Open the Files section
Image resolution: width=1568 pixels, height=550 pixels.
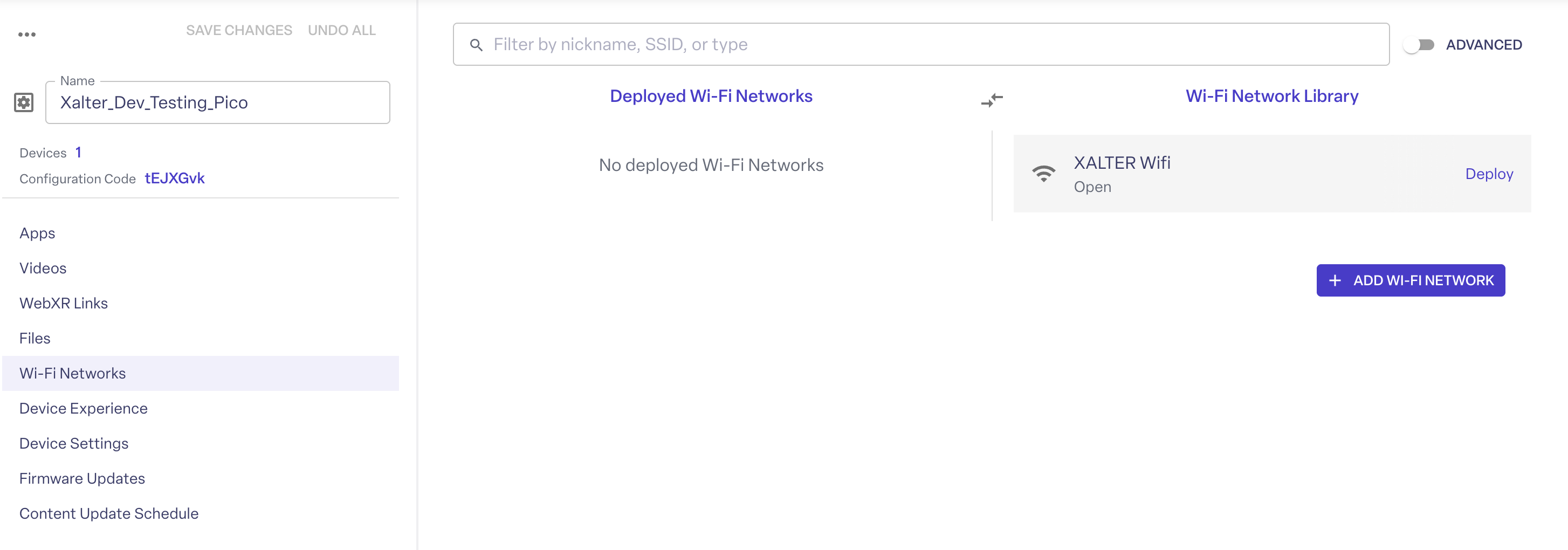tap(201, 338)
